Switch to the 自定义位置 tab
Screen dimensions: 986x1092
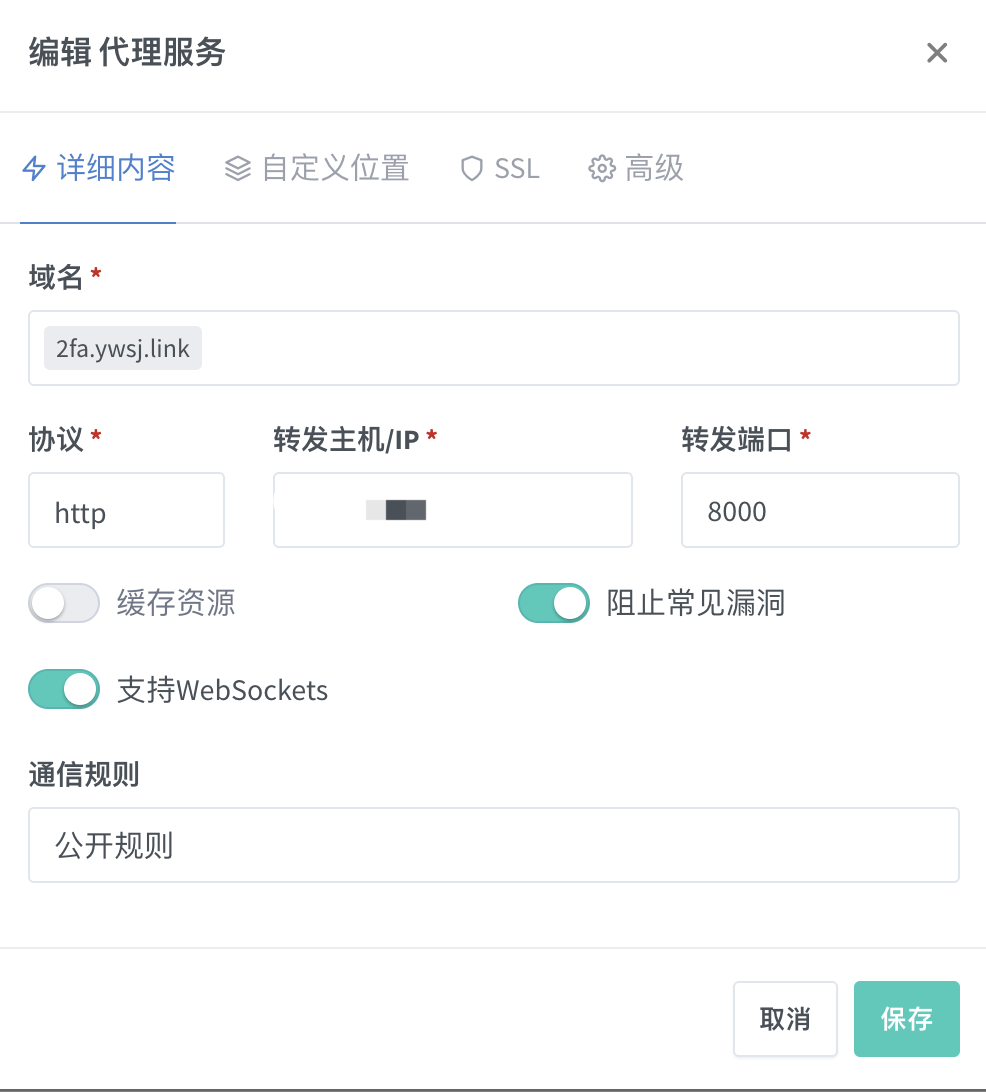(317, 169)
